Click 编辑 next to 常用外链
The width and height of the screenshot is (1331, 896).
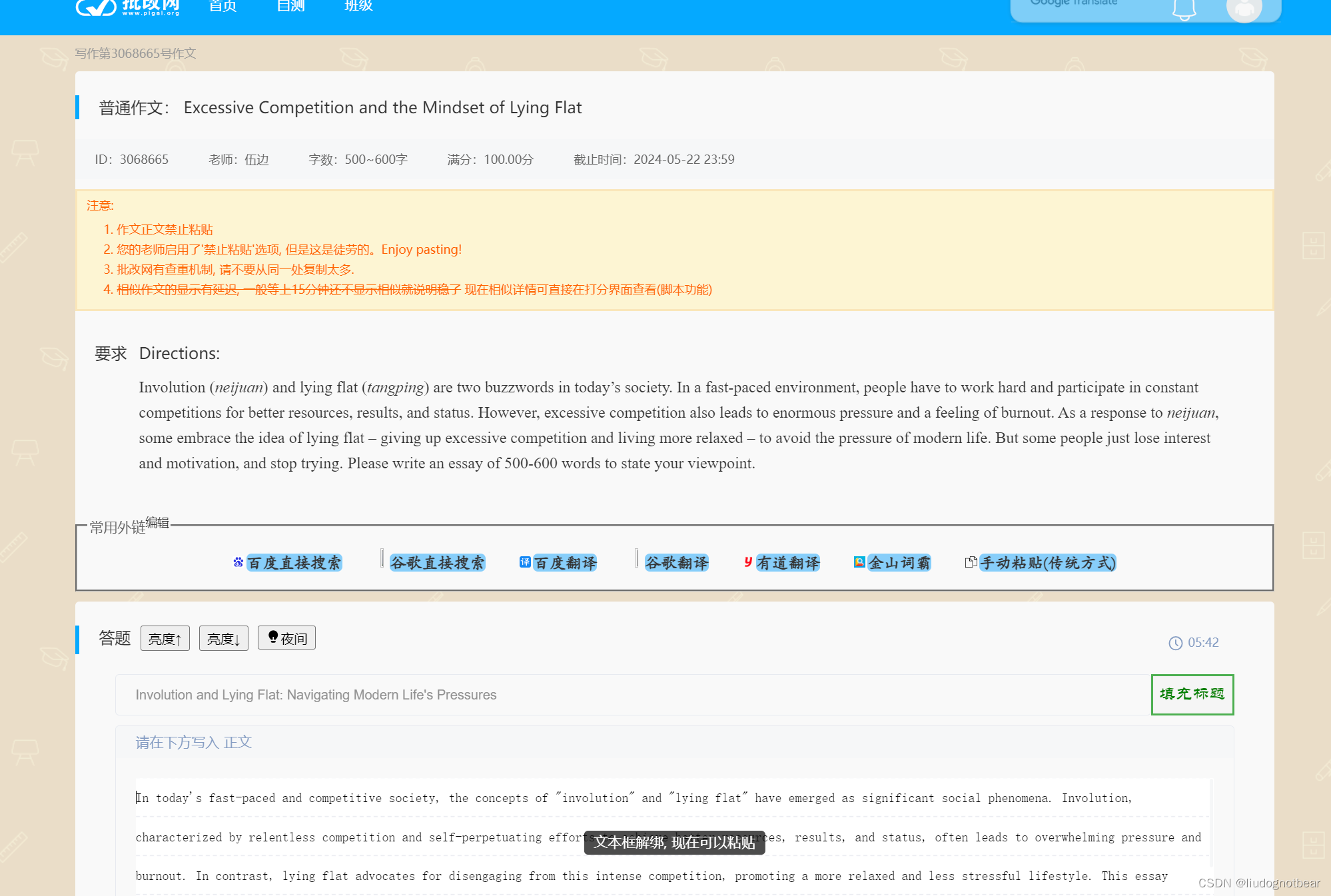tap(157, 523)
